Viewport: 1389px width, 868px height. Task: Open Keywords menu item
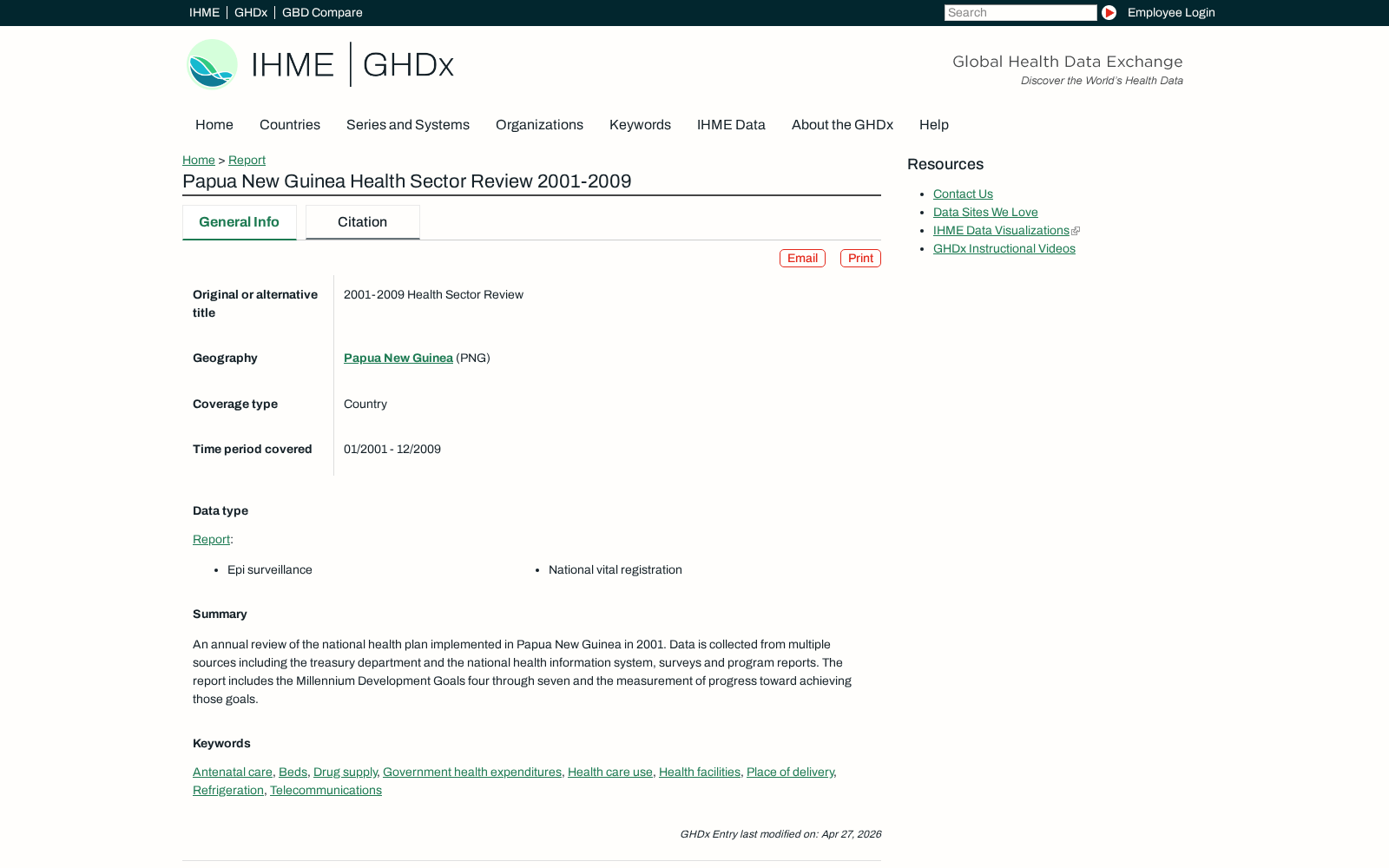(640, 125)
